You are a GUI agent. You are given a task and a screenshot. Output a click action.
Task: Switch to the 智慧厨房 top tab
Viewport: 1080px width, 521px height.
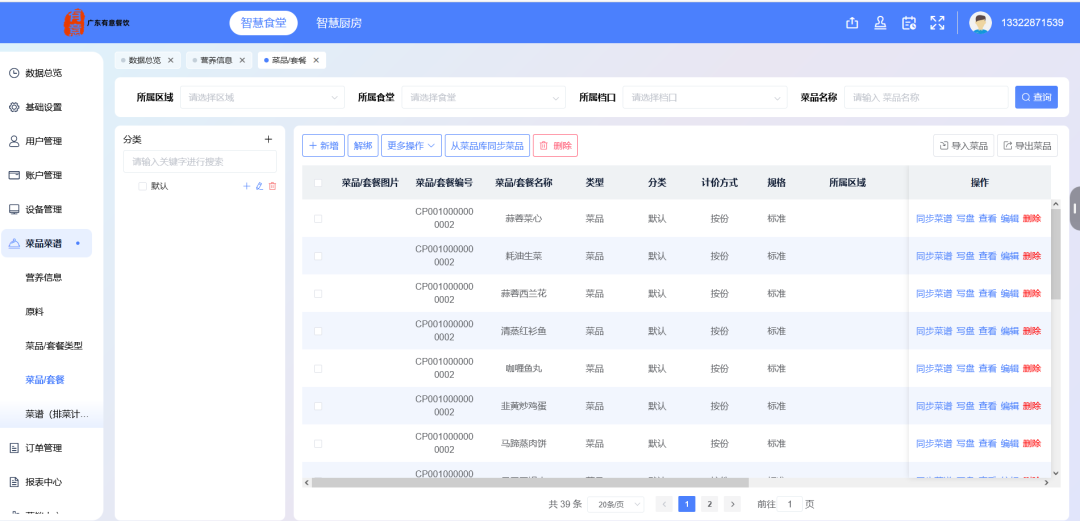(x=339, y=23)
